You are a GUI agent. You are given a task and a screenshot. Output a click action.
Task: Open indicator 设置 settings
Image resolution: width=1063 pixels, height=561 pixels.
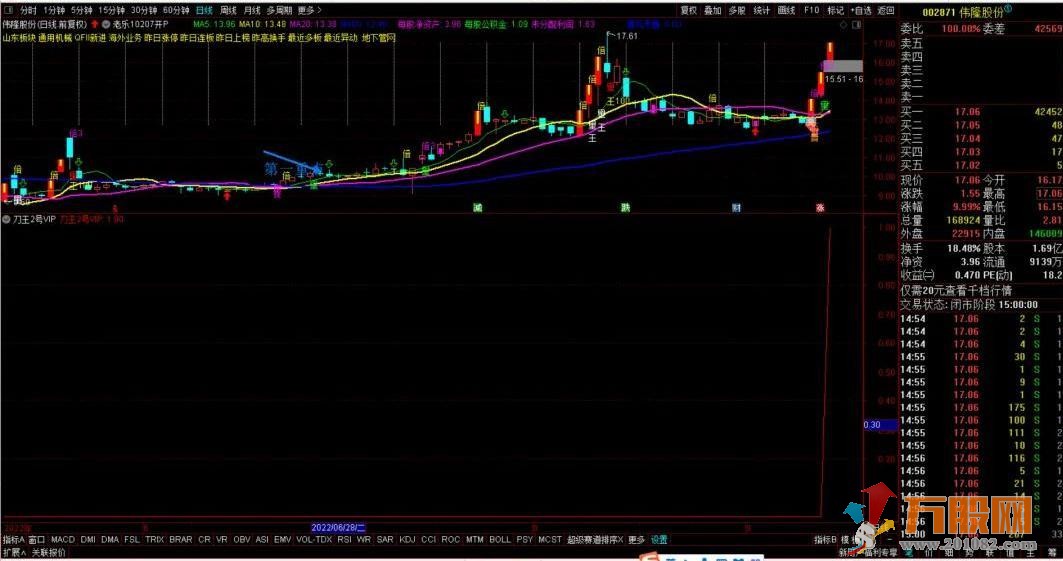(x=660, y=540)
